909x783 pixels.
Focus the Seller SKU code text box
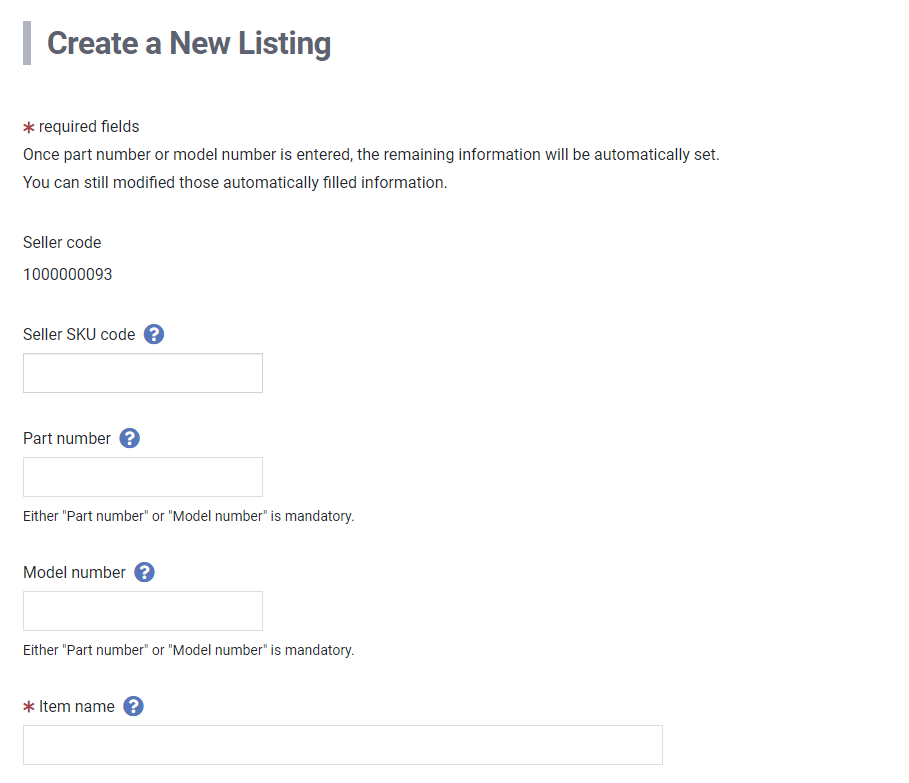click(x=143, y=373)
